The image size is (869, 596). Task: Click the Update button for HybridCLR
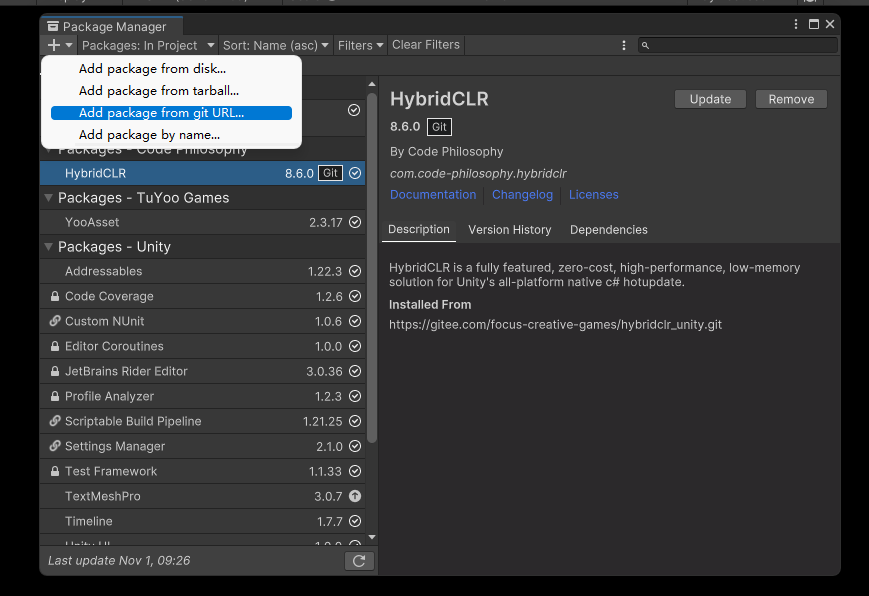click(x=710, y=99)
